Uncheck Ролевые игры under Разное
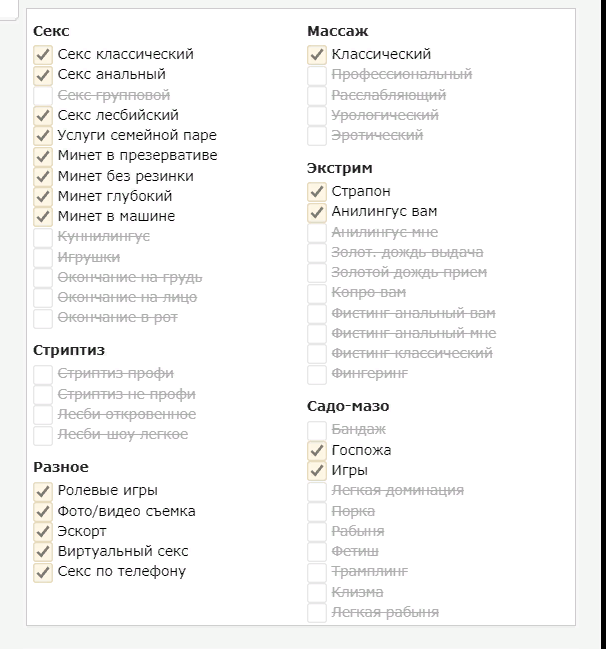The width and height of the screenshot is (606, 649). point(43,491)
